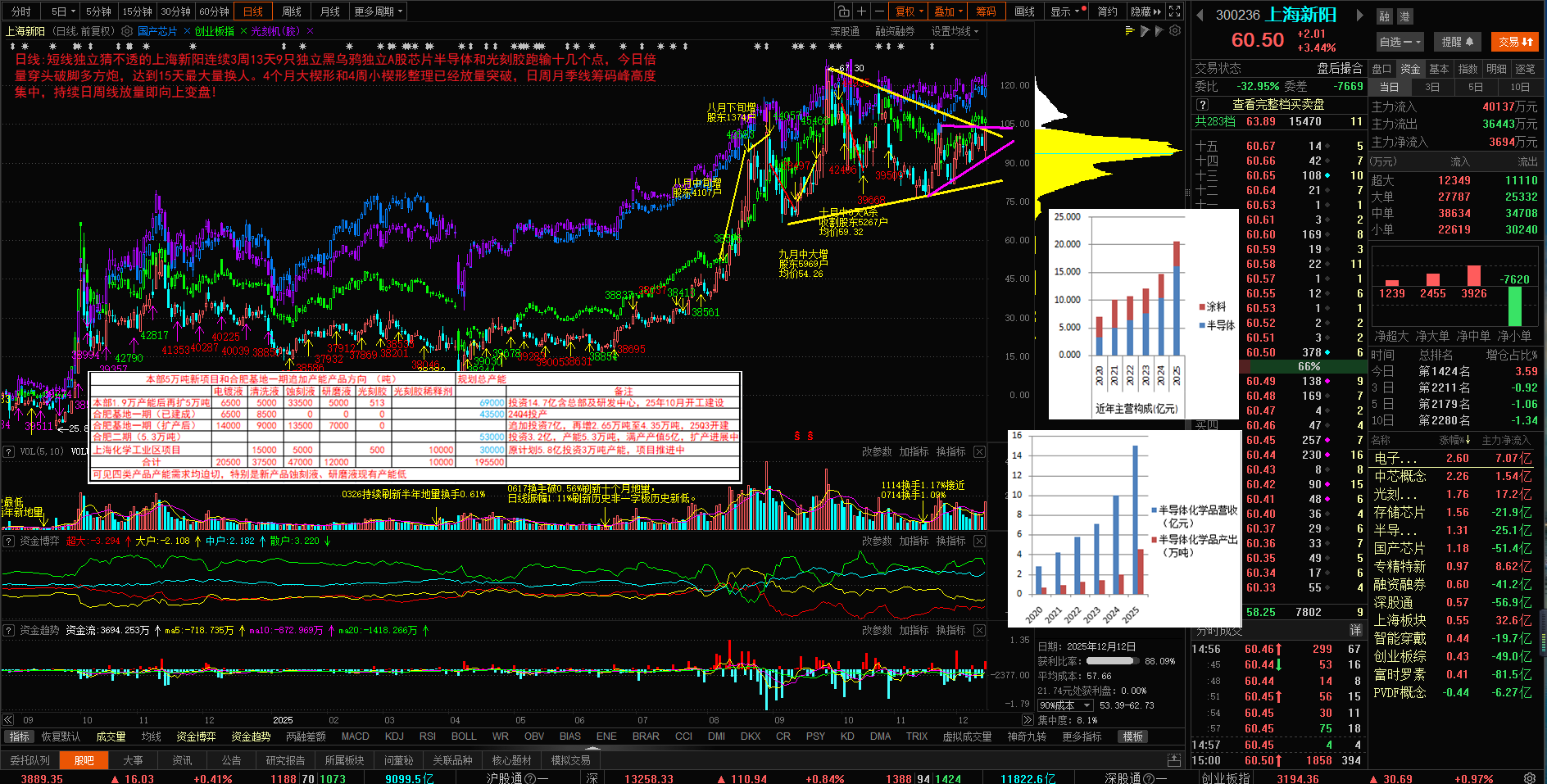Click the 港 badge beside stock name
1547x784 pixels.
coord(1404,16)
